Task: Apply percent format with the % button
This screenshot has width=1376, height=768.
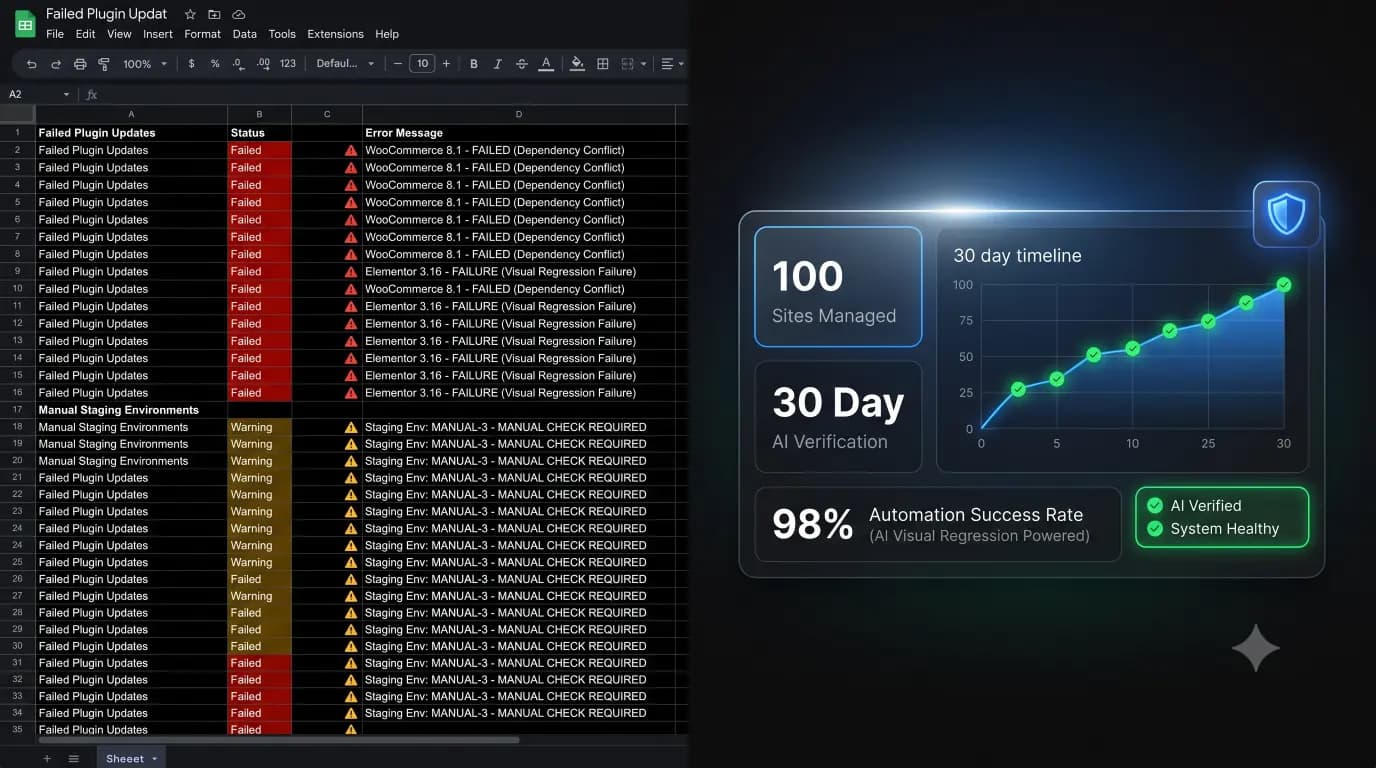Action: click(215, 64)
